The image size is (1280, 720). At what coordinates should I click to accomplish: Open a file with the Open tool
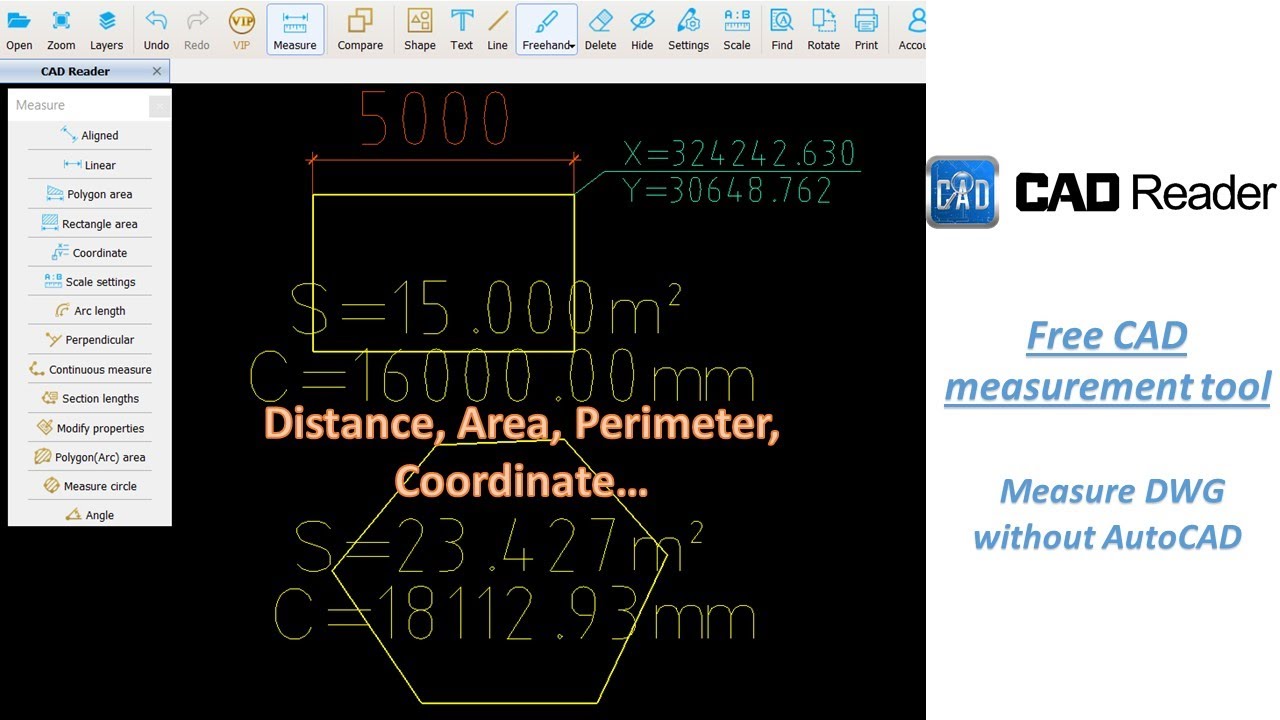click(19, 29)
